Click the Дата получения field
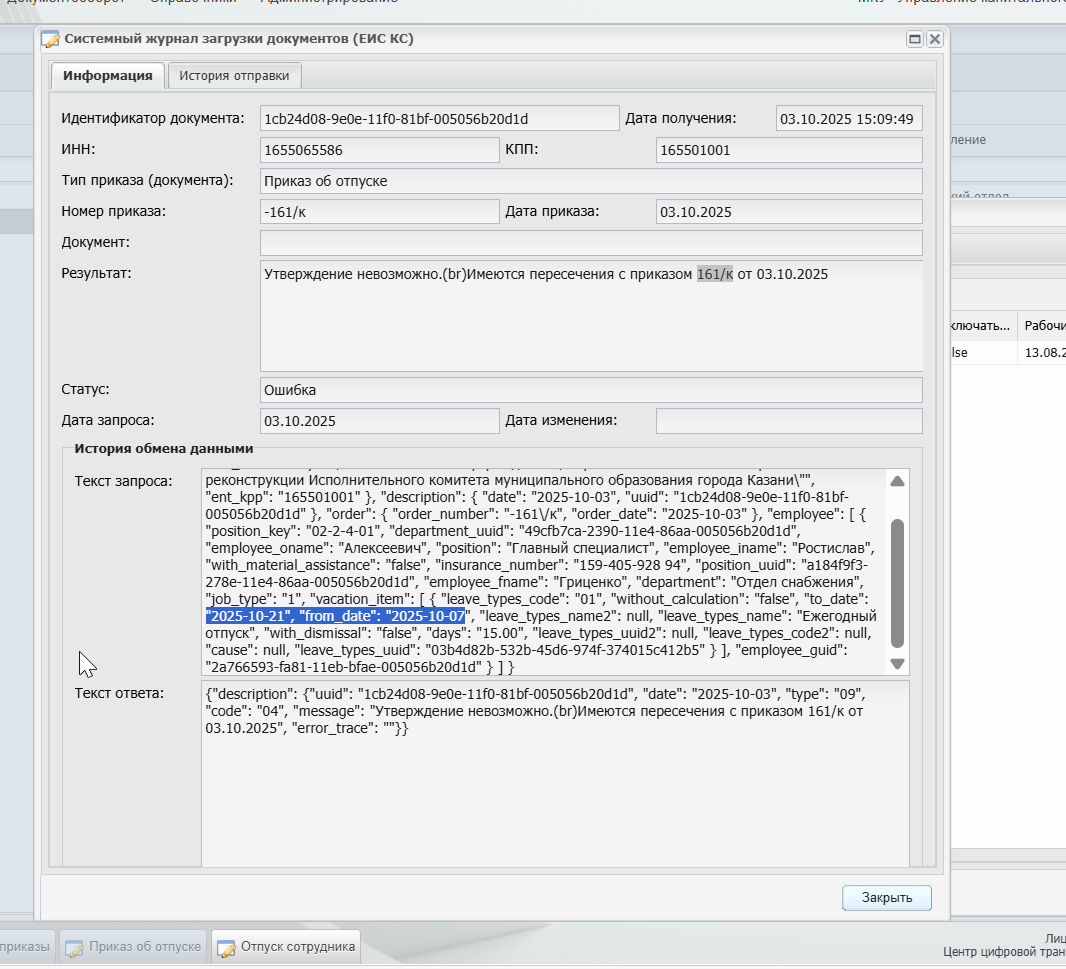Viewport: 1066px width, 969px height. [x=848, y=118]
